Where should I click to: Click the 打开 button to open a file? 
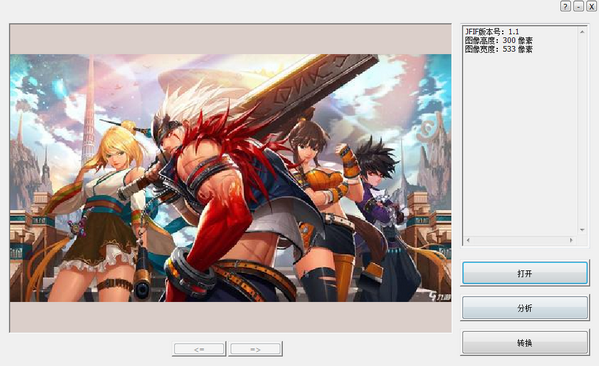pyautogui.click(x=525, y=273)
